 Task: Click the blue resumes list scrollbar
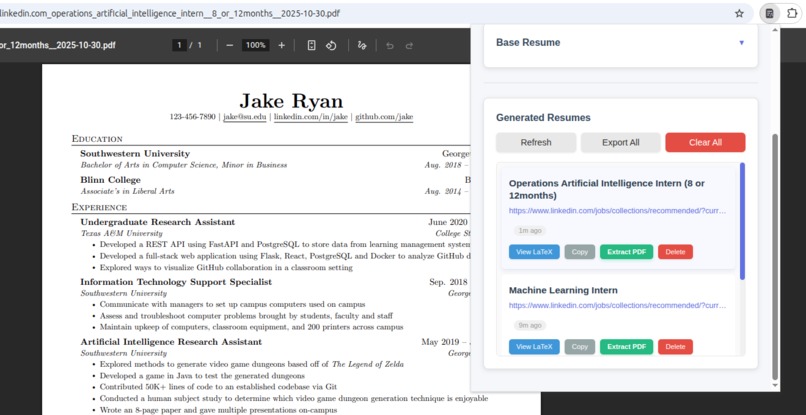point(742,221)
